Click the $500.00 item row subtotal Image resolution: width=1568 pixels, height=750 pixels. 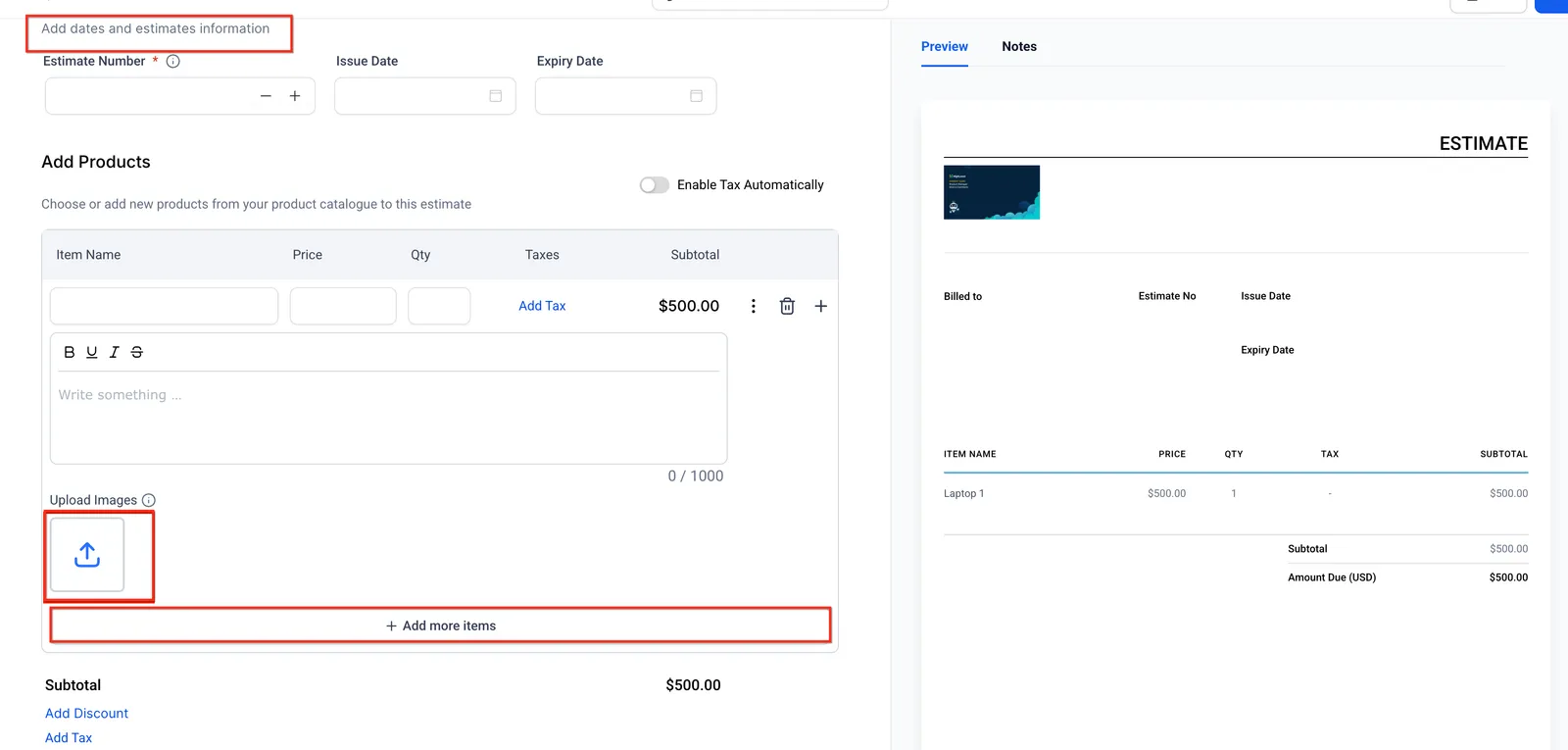689,306
